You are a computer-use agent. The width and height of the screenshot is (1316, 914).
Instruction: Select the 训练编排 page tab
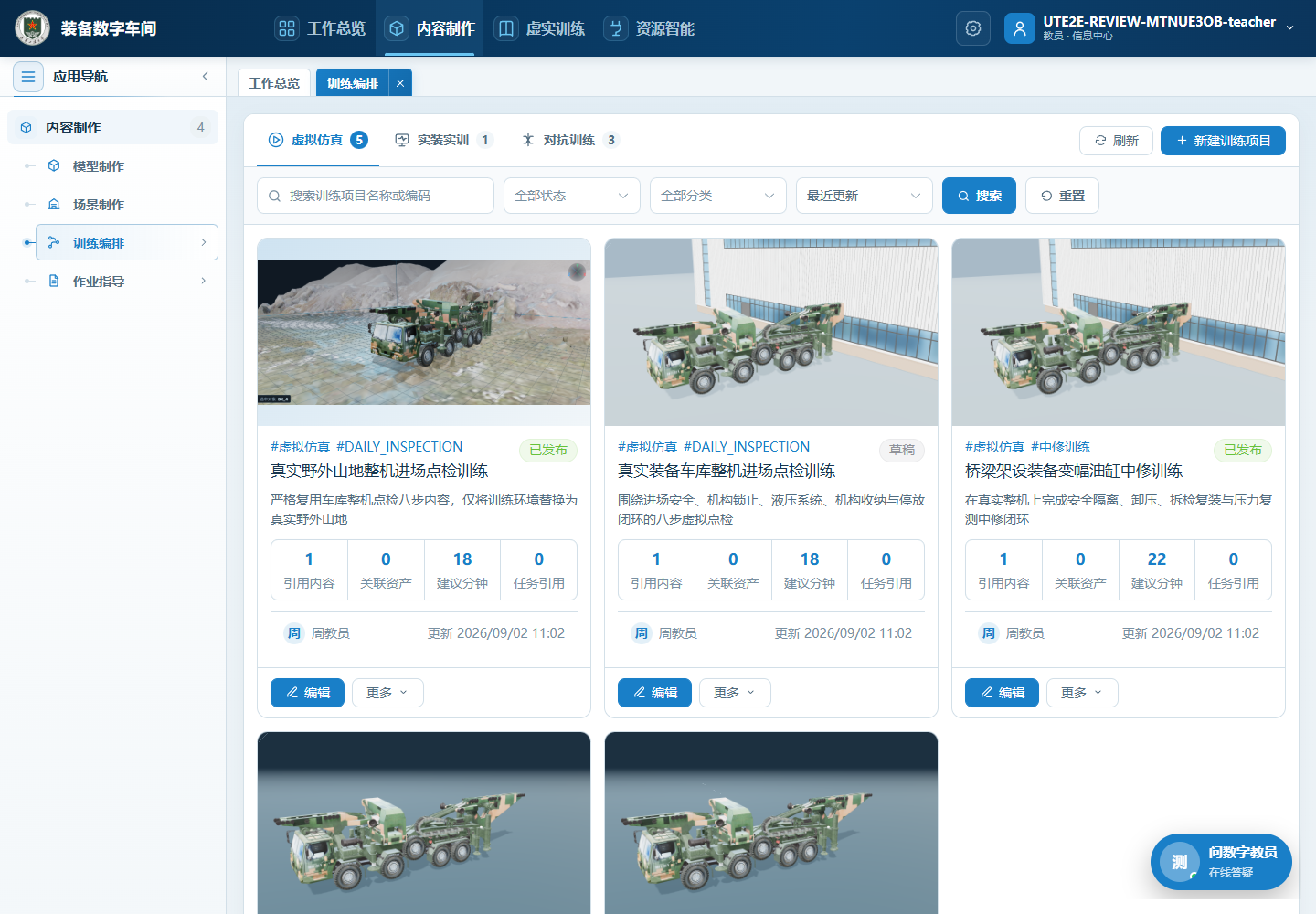click(x=353, y=83)
